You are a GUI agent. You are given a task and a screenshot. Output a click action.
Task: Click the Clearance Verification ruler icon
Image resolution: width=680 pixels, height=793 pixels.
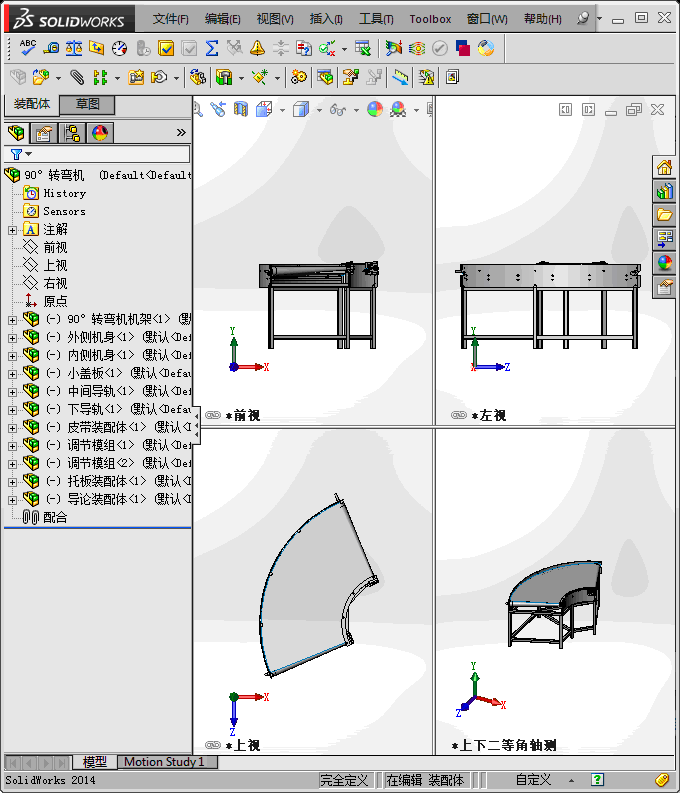400,77
